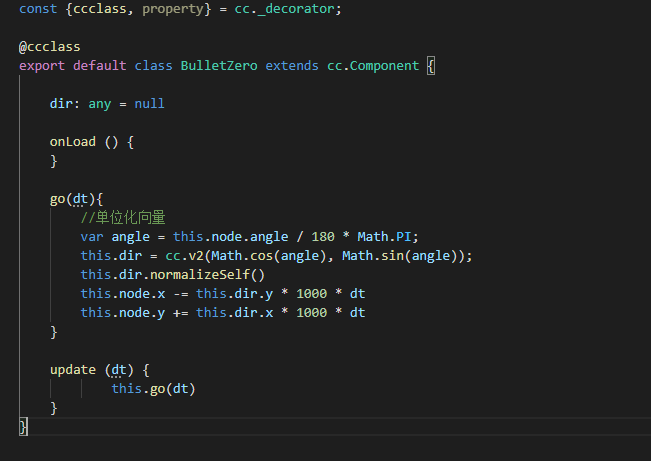Click the number '180' in the angle line
The width and height of the screenshot is (651, 461).
pos(323,237)
